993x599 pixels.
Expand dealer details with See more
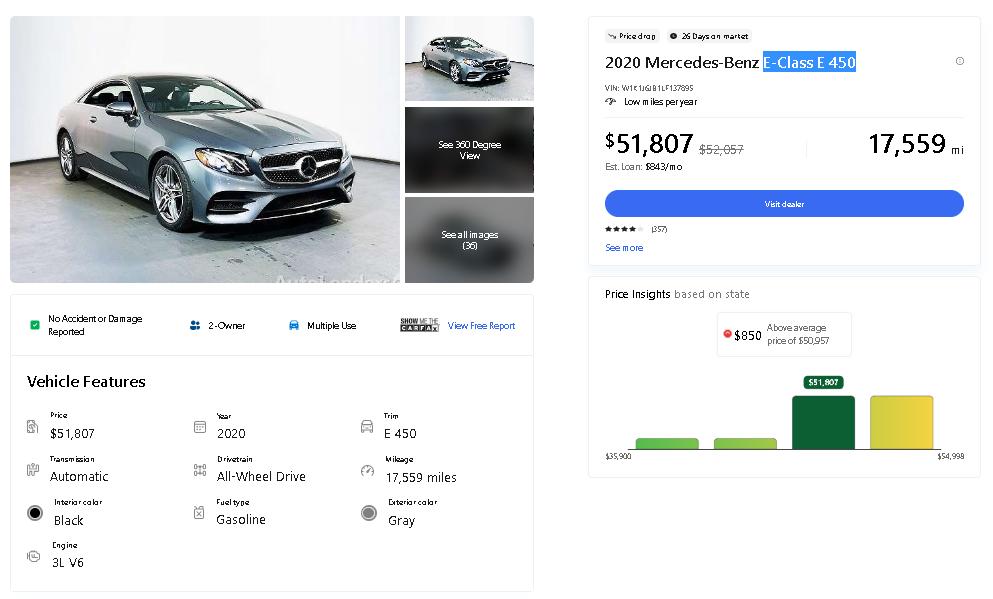point(624,248)
